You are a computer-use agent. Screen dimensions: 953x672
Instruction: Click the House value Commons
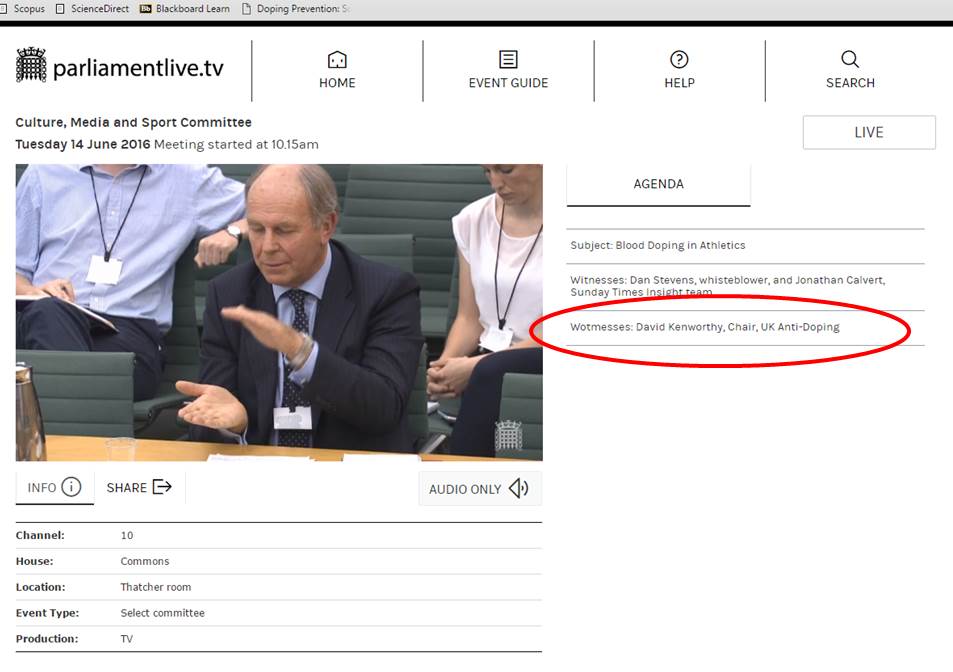pyautogui.click(x=145, y=561)
